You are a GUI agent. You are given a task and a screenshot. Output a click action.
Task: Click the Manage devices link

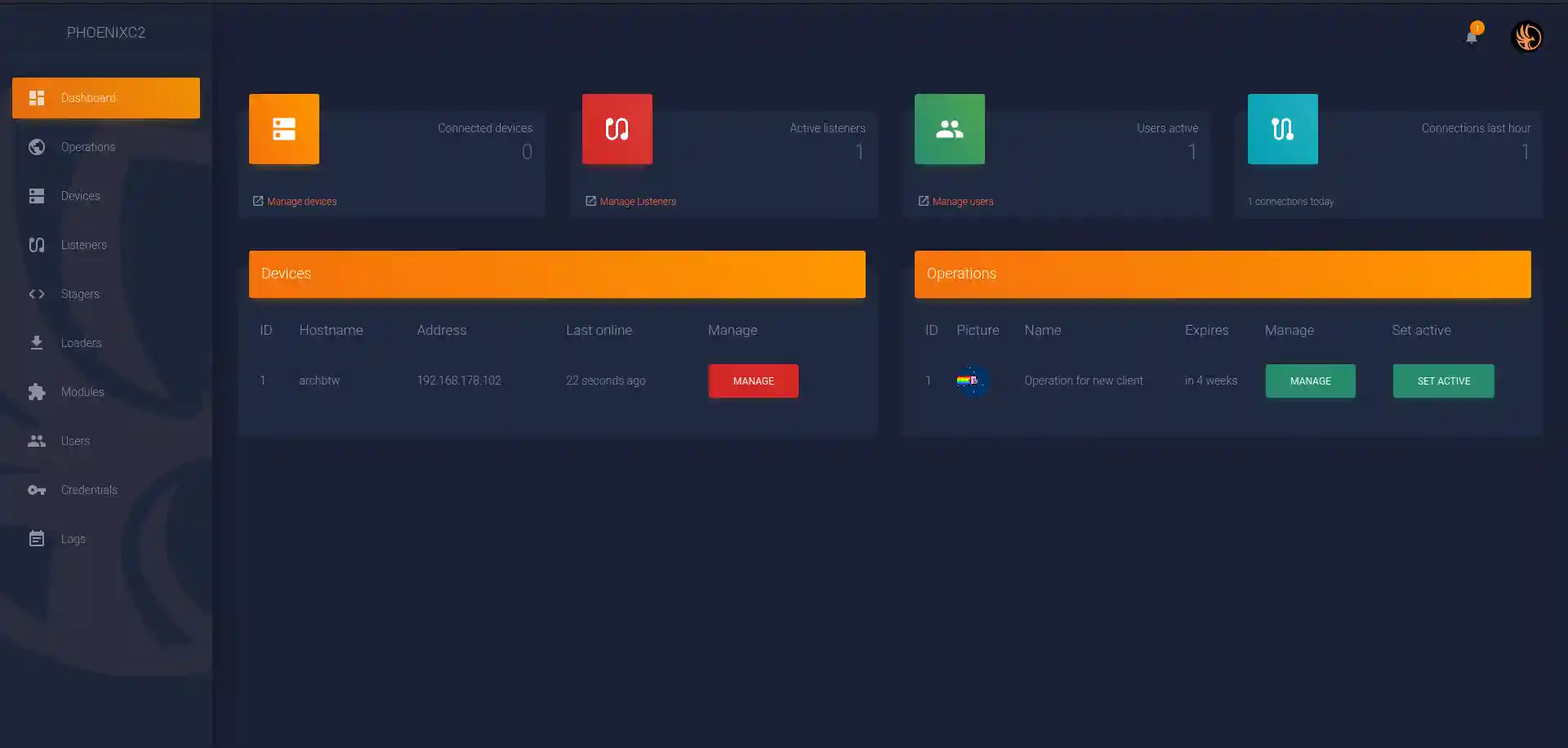(301, 202)
